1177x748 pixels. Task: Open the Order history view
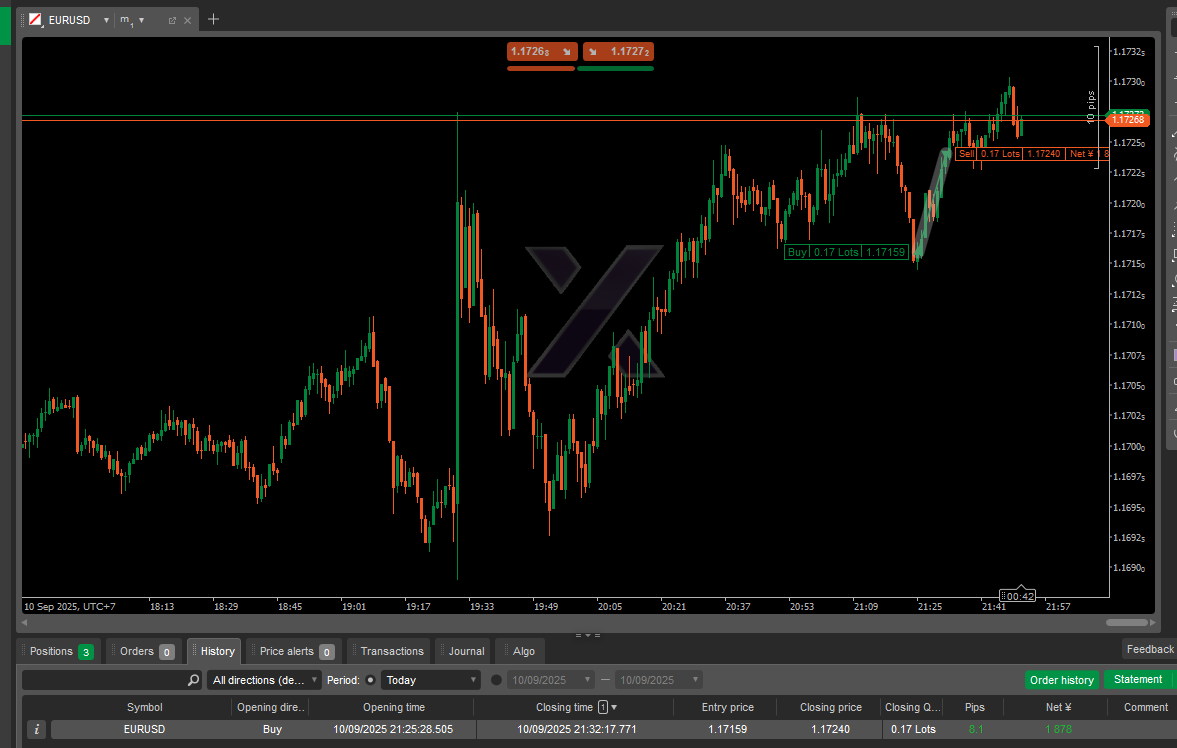tap(1061, 680)
